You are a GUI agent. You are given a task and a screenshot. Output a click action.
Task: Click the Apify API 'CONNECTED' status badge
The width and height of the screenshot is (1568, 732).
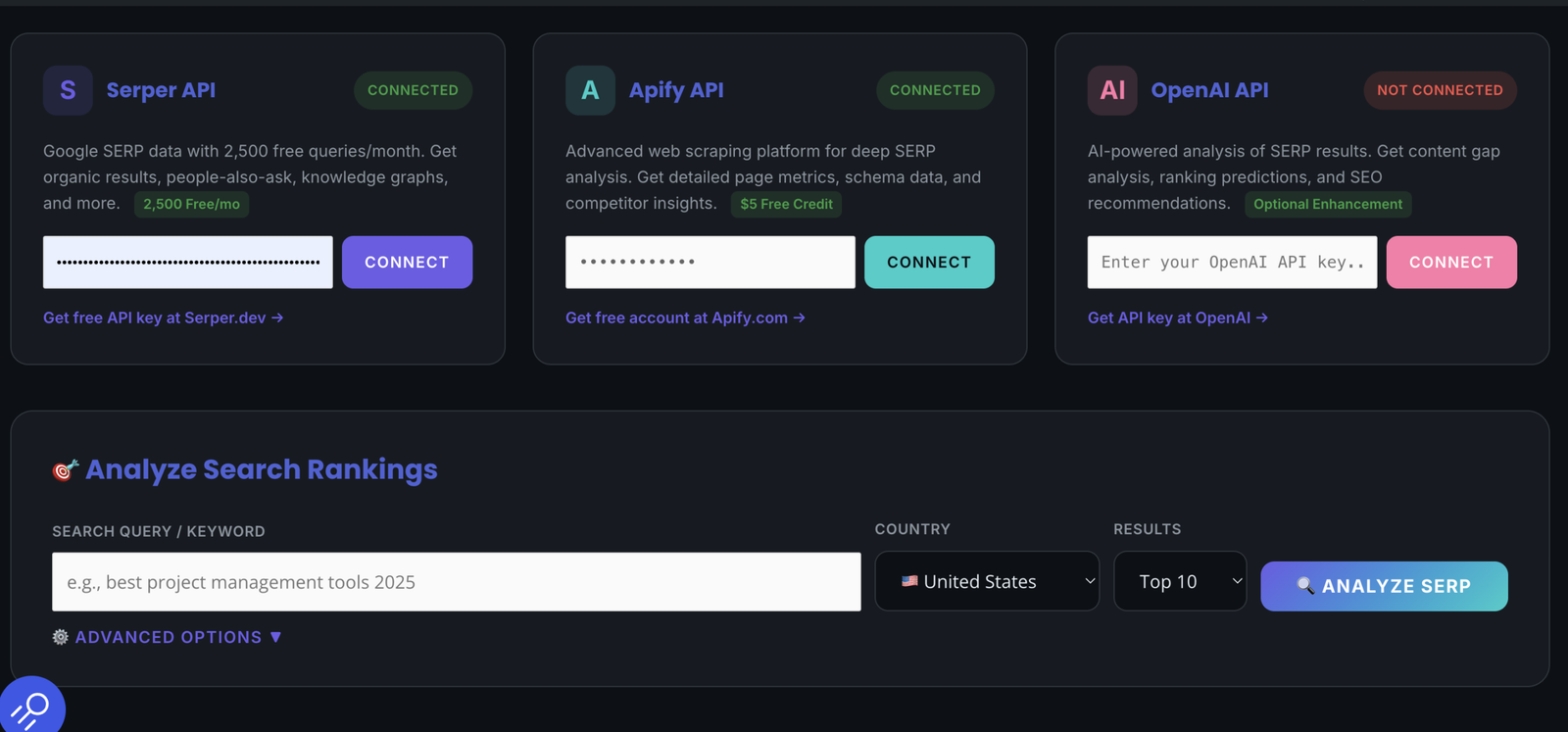coord(935,90)
